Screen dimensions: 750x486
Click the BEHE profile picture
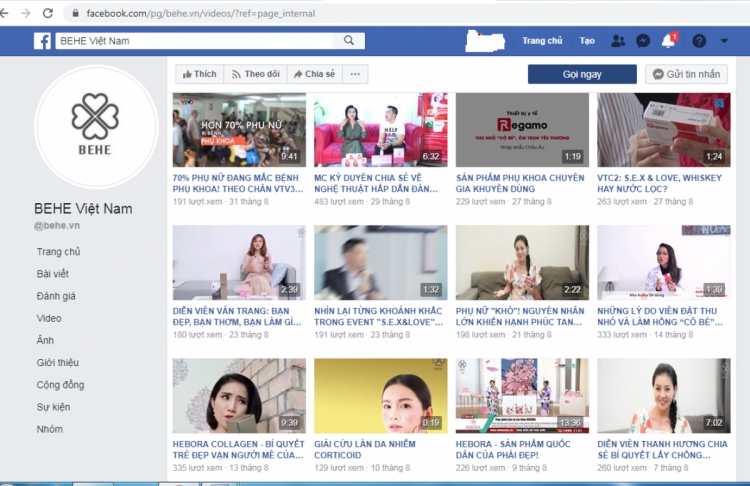pos(95,126)
